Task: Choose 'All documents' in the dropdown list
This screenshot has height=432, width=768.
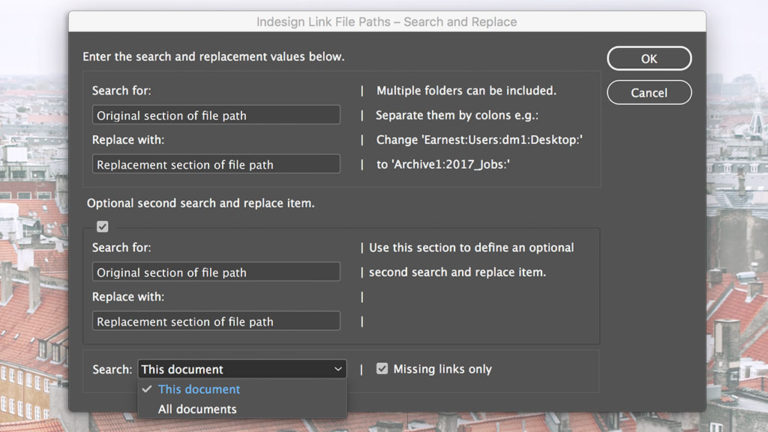Action: [x=197, y=409]
